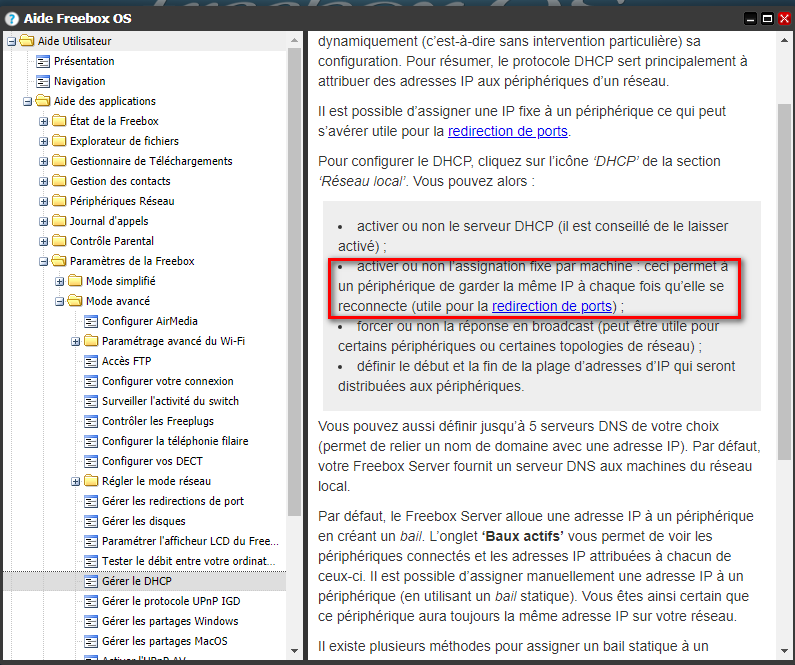The height and width of the screenshot is (665, 795).
Task: Open Tester le débit entre votre ordinateur topic
Action: tap(189, 561)
